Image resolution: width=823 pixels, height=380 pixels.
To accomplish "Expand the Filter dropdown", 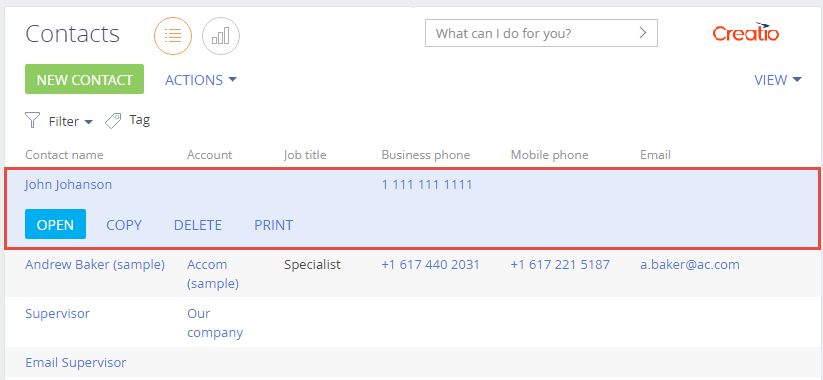I will [x=71, y=121].
